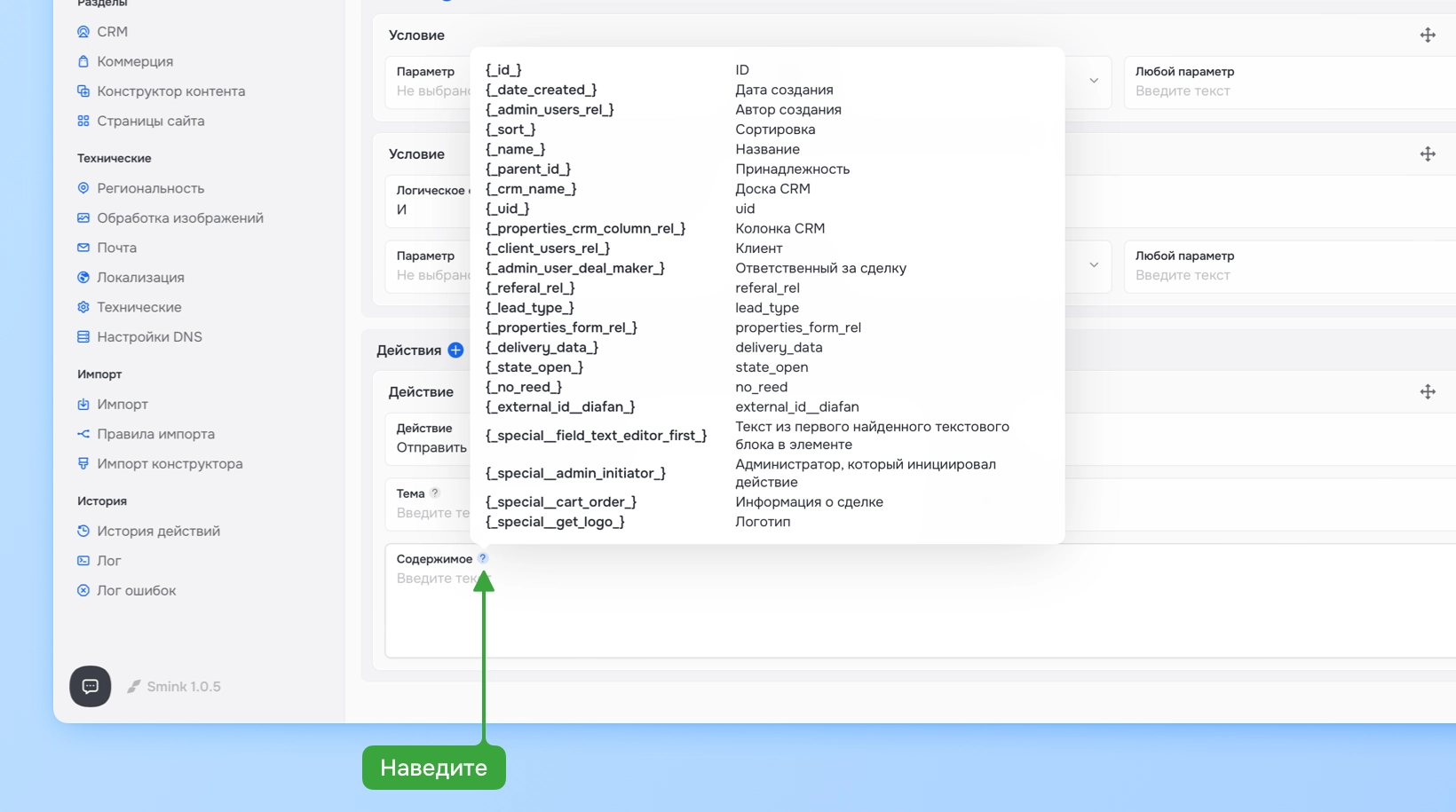Screen dimensions: 1456x812
Task: Open the chat support bubble icon
Action: [91, 686]
